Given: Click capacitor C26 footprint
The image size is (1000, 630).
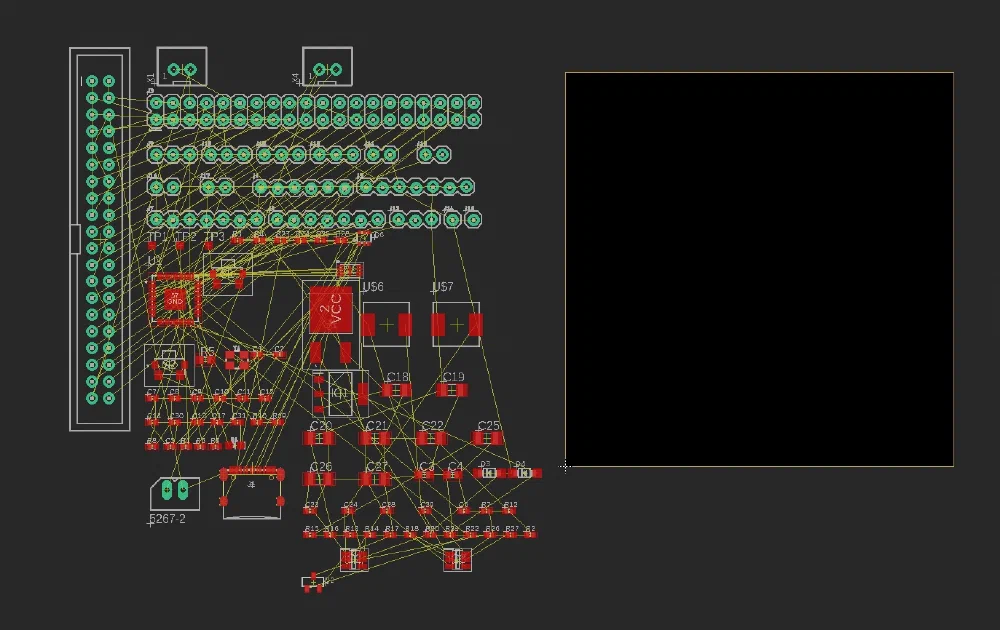Looking at the screenshot, I should point(318,479).
